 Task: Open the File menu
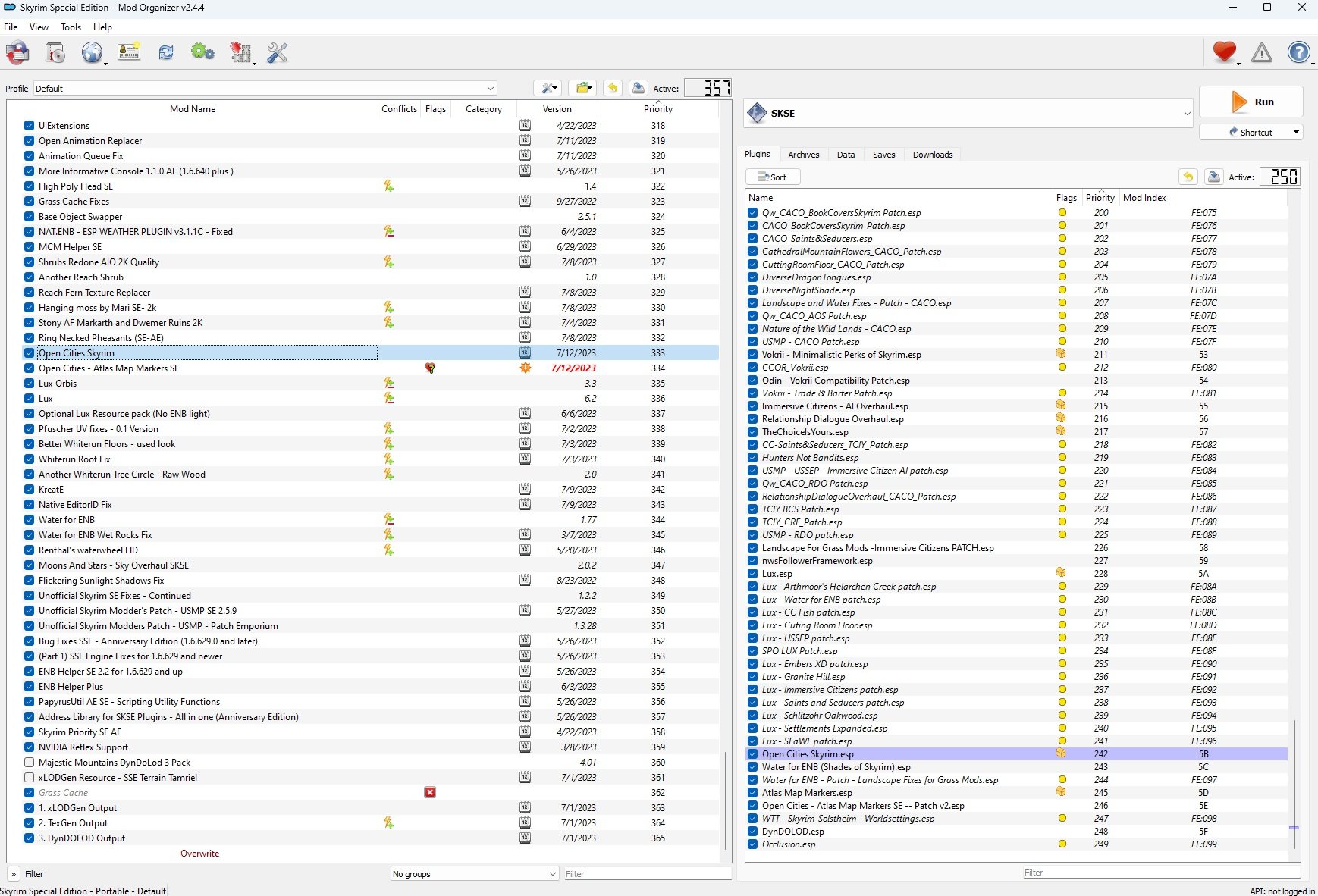click(11, 27)
